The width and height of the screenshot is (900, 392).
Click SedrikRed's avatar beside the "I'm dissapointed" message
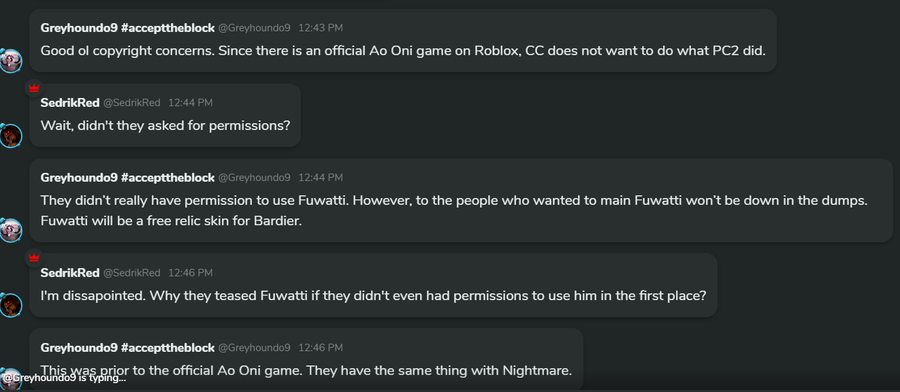point(10,305)
